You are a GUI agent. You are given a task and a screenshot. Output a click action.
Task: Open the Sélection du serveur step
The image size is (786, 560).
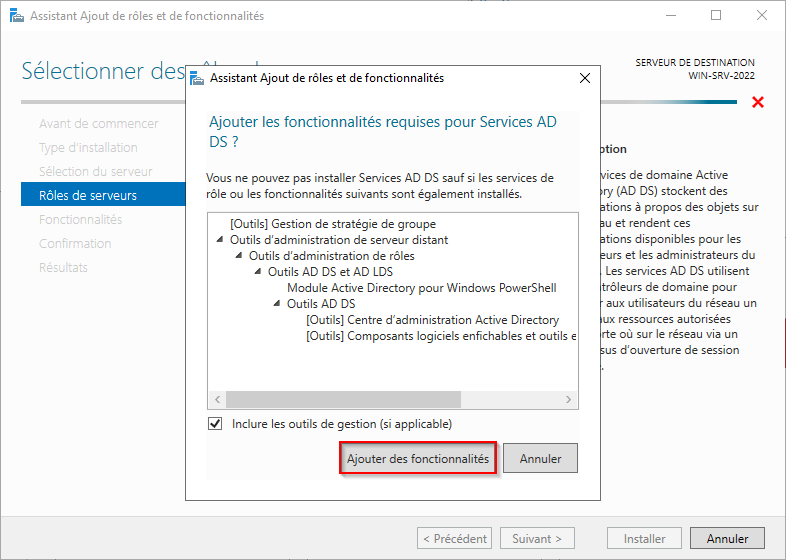[96, 171]
